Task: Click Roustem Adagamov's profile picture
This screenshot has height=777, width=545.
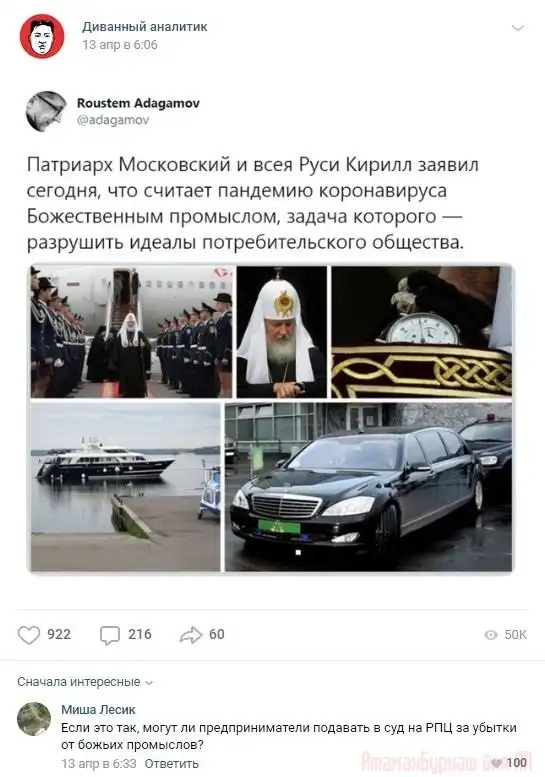Action: [x=46, y=111]
